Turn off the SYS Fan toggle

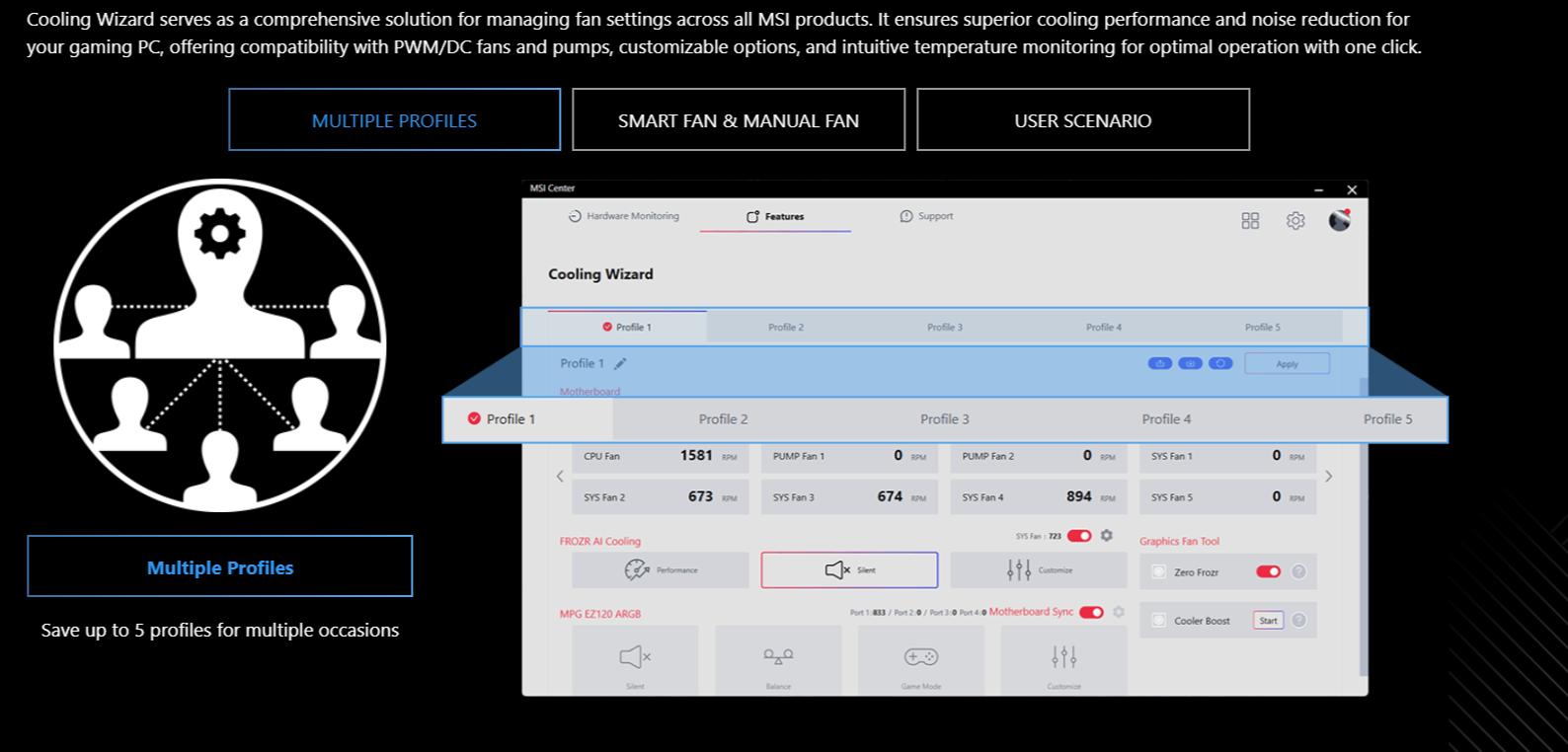point(1079,536)
